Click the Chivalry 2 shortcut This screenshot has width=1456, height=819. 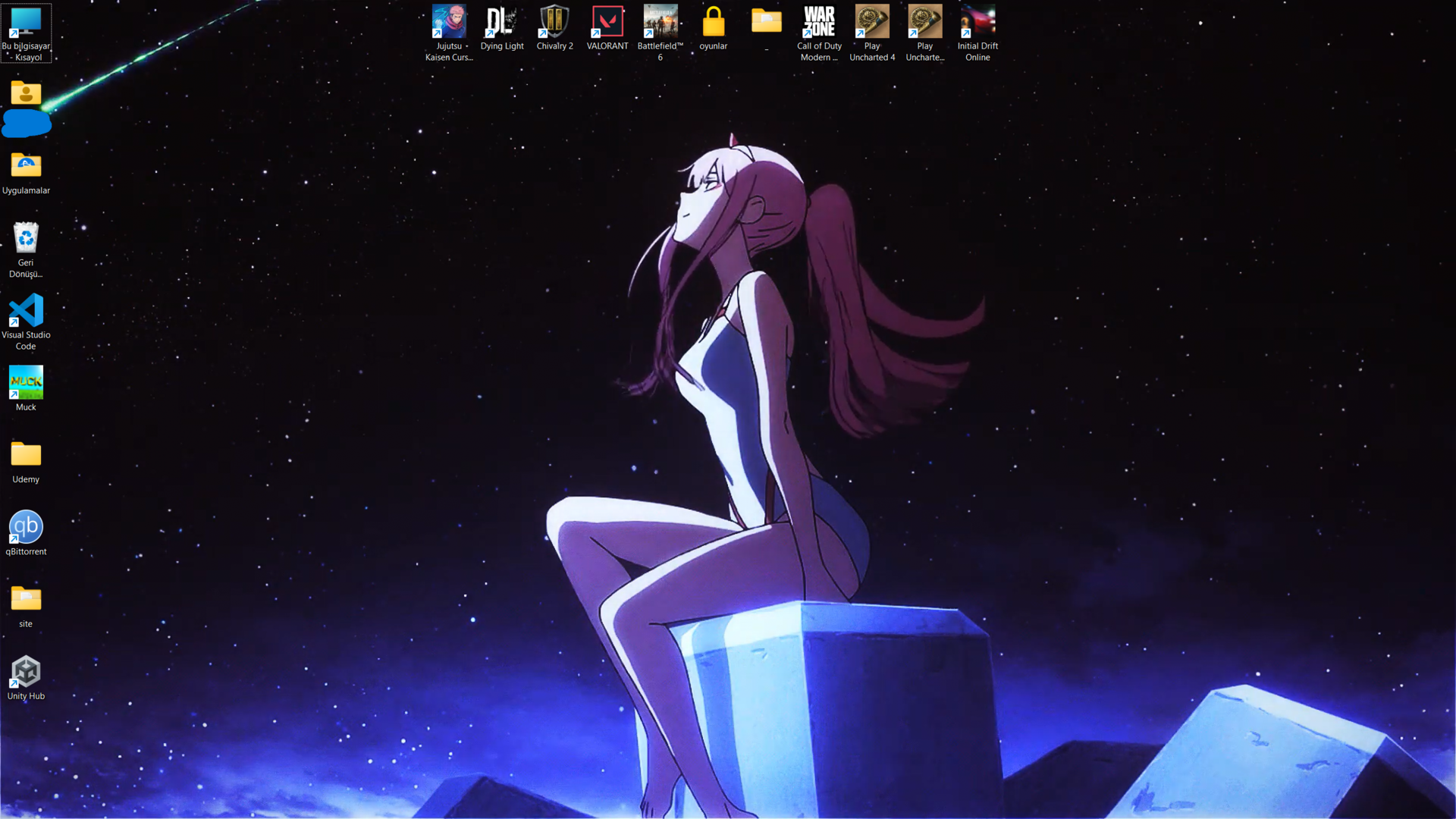554,22
